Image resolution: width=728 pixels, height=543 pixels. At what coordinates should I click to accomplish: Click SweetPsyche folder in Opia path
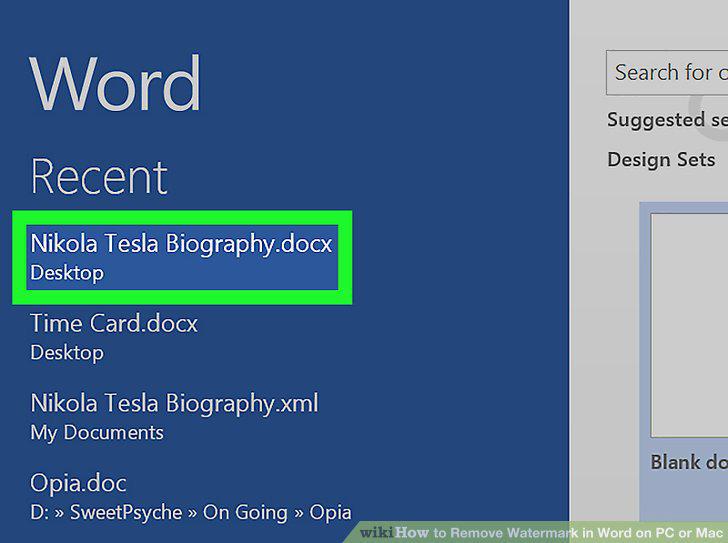(x=126, y=512)
